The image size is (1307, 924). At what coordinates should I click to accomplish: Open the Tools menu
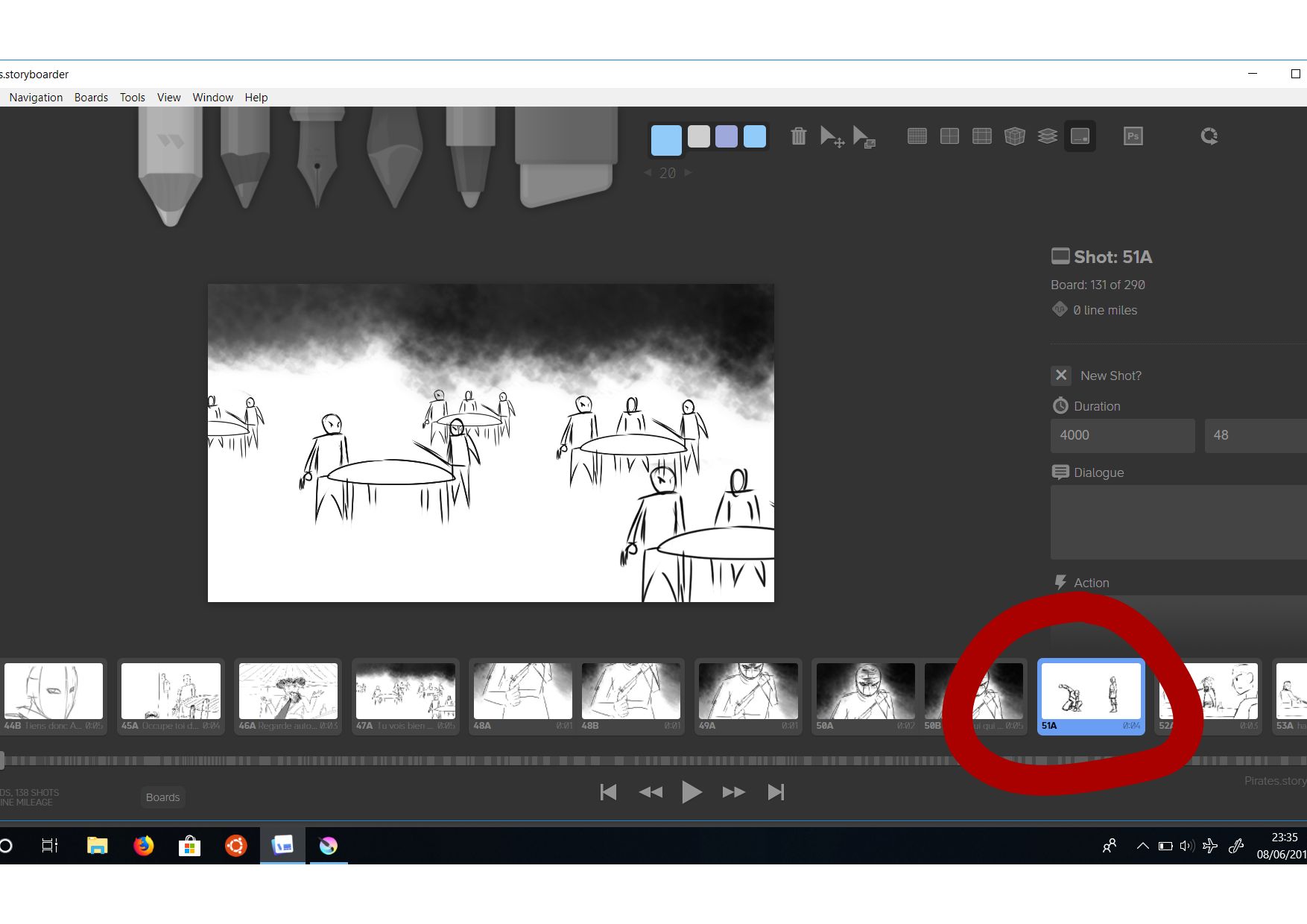click(x=132, y=97)
